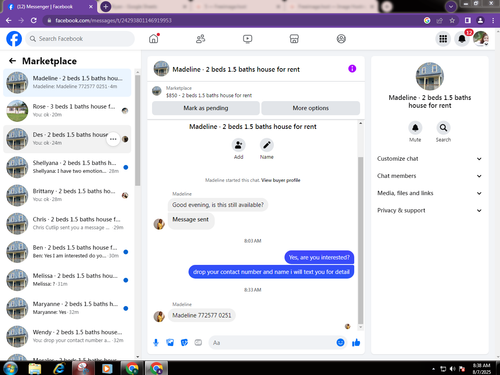Open the apps grid menu icon
The width and height of the screenshot is (500, 375).
coord(443,39)
